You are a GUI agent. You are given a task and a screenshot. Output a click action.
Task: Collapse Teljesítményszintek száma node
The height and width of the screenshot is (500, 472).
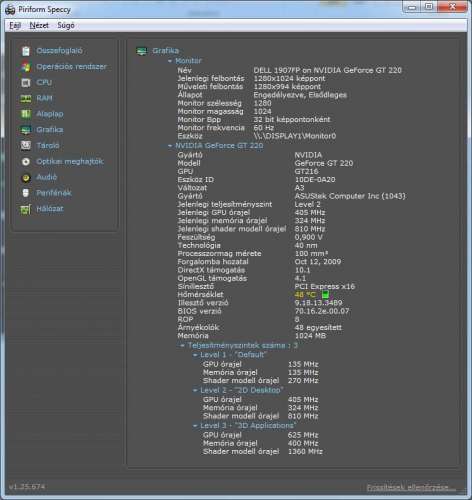coord(182,346)
